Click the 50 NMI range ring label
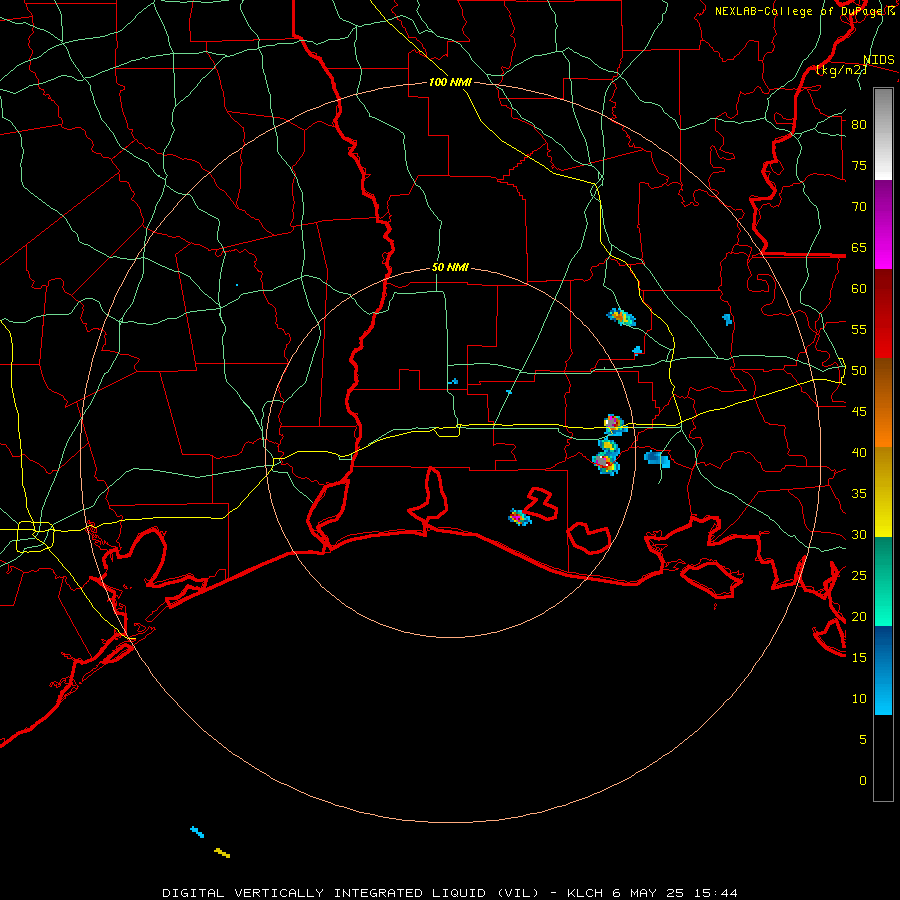Screen dimensions: 900x900 [x=450, y=267]
